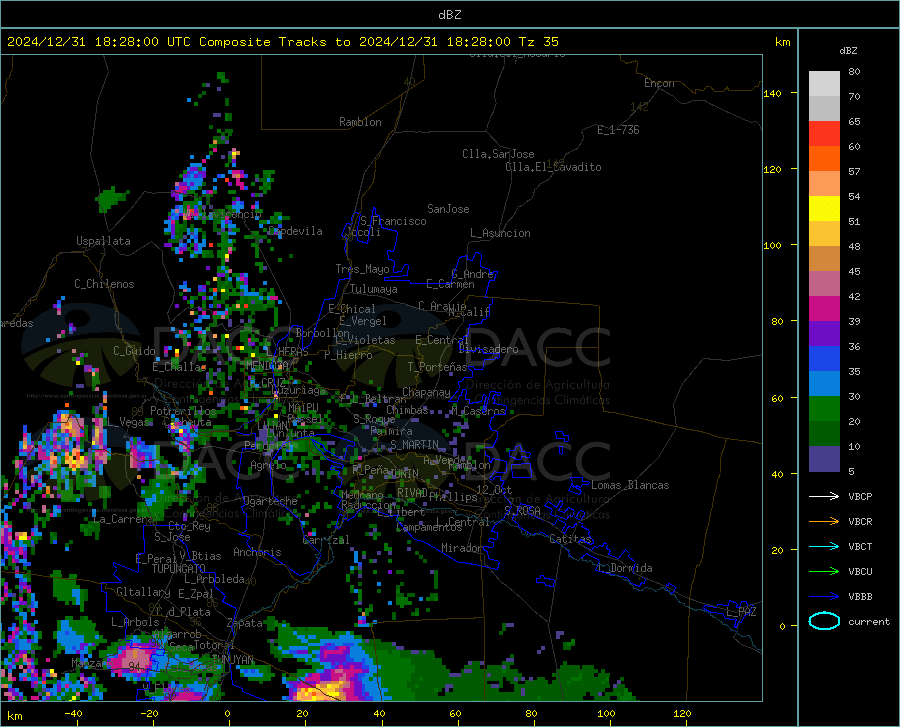Screen dimensions: 900x727
Task: Click the TUPUNGATO label
Action: coord(179,569)
